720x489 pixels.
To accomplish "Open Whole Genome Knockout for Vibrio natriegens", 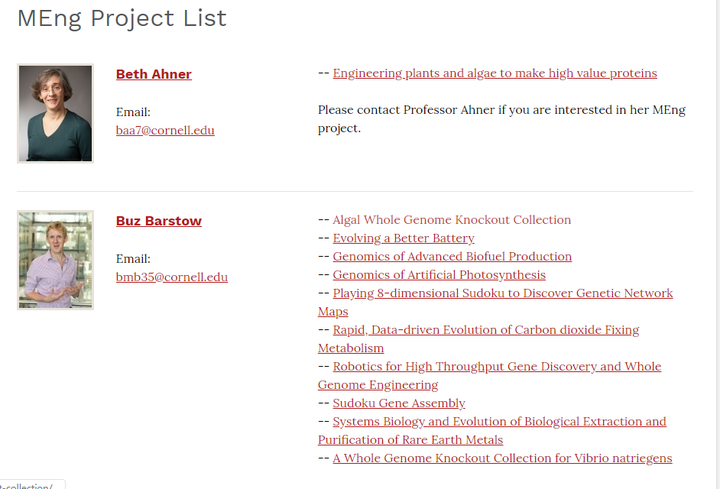I will coord(502,458).
